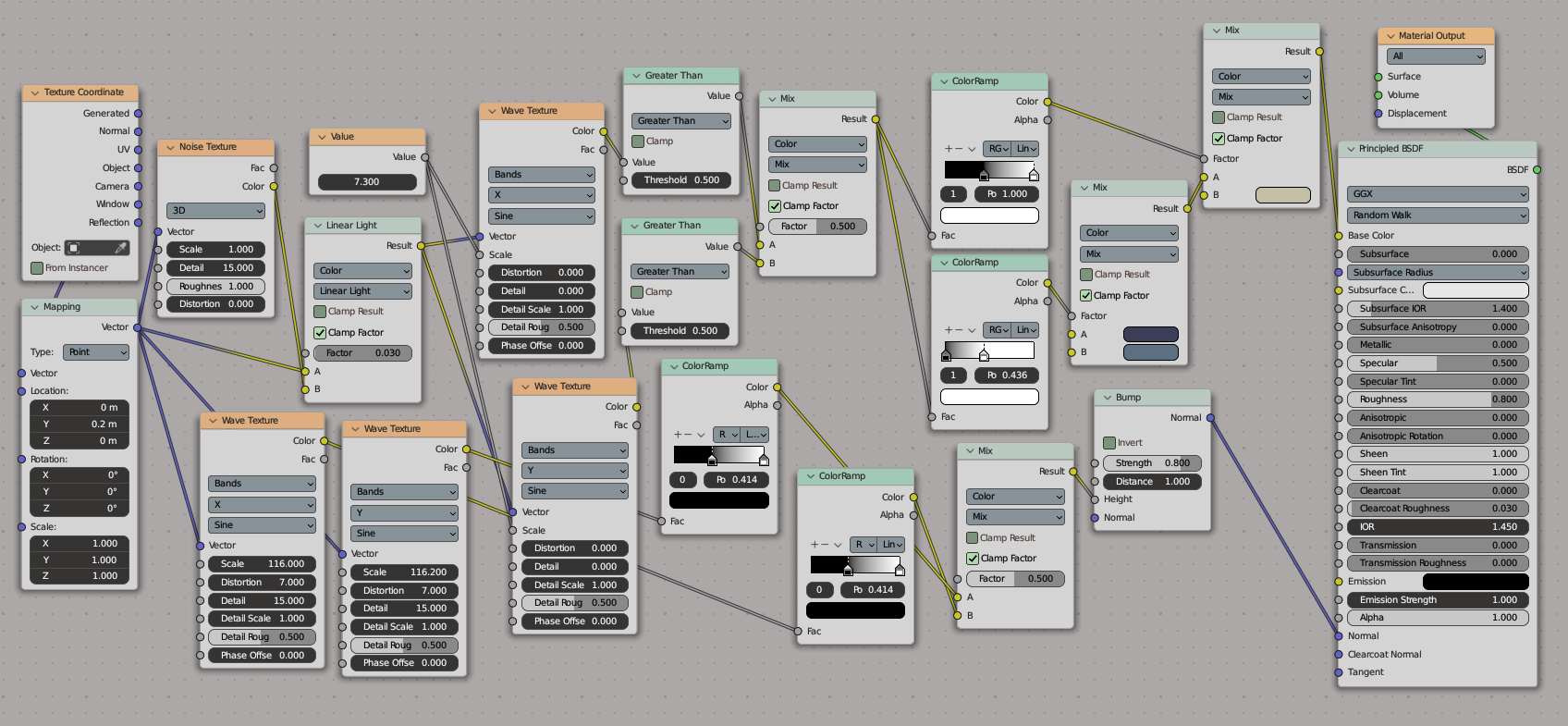Open the dark blue A color swatch on Mix node

(1151, 335)
